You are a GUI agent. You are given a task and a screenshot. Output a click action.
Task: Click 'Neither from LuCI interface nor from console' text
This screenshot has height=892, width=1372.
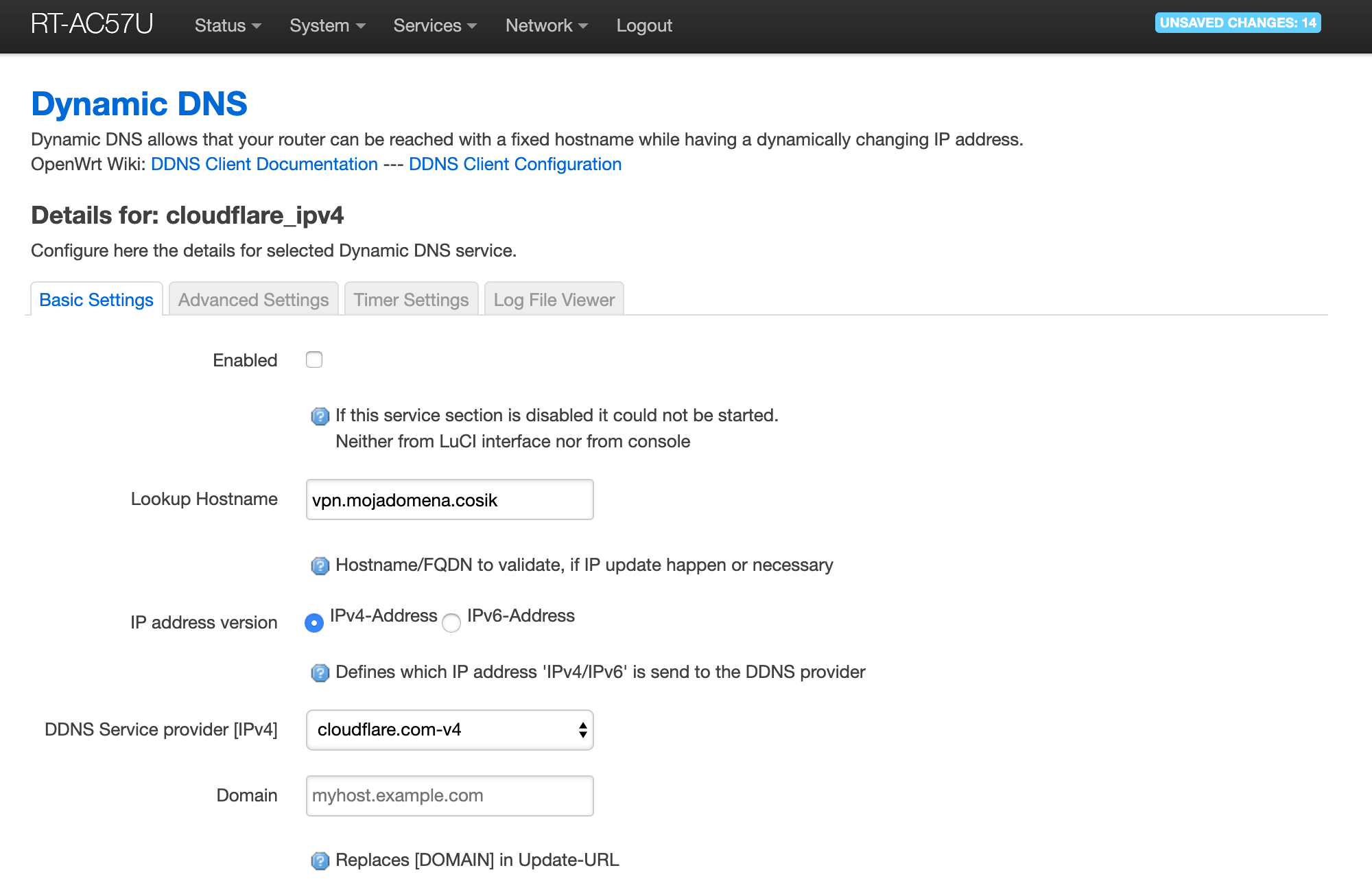512,441
